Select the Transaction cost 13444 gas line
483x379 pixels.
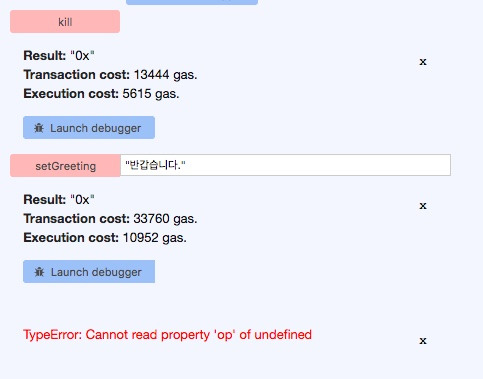tap(110, 75)
